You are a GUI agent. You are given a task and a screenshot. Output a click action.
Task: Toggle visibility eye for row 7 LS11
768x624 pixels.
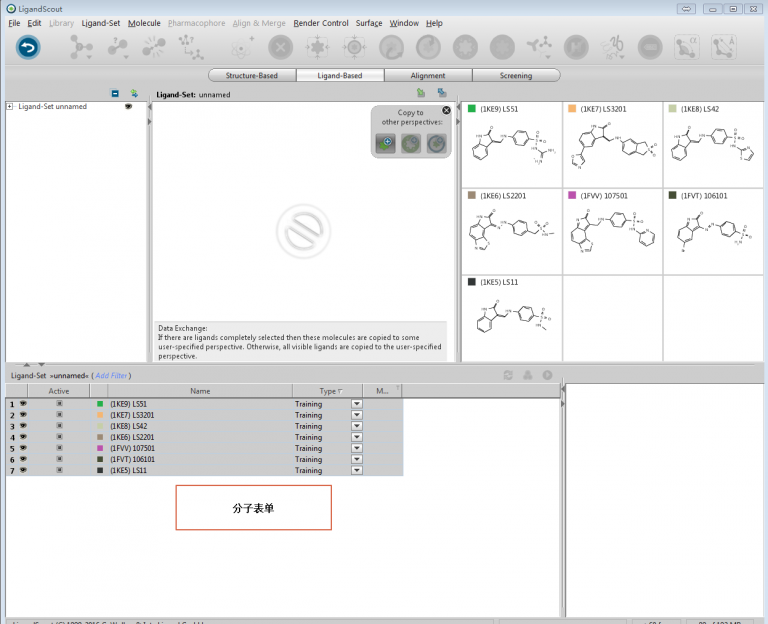click(22, 470)
